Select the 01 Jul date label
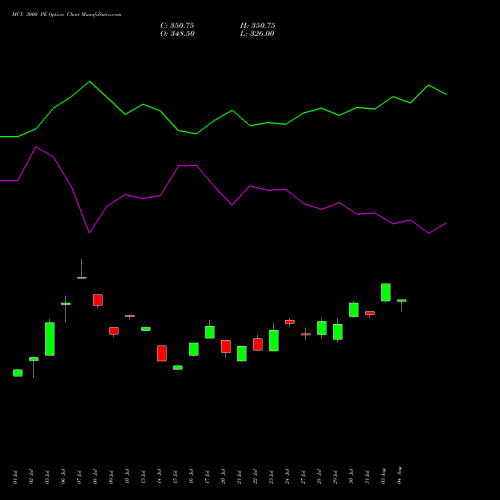The height and width of the screenshot is (500, 500). point(15,477)
